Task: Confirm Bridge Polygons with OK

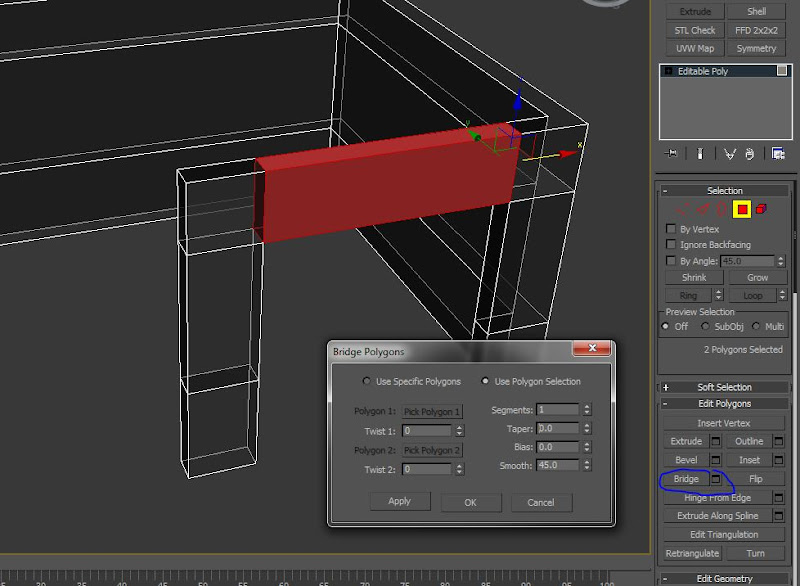Action: click(x=470, y=502)
